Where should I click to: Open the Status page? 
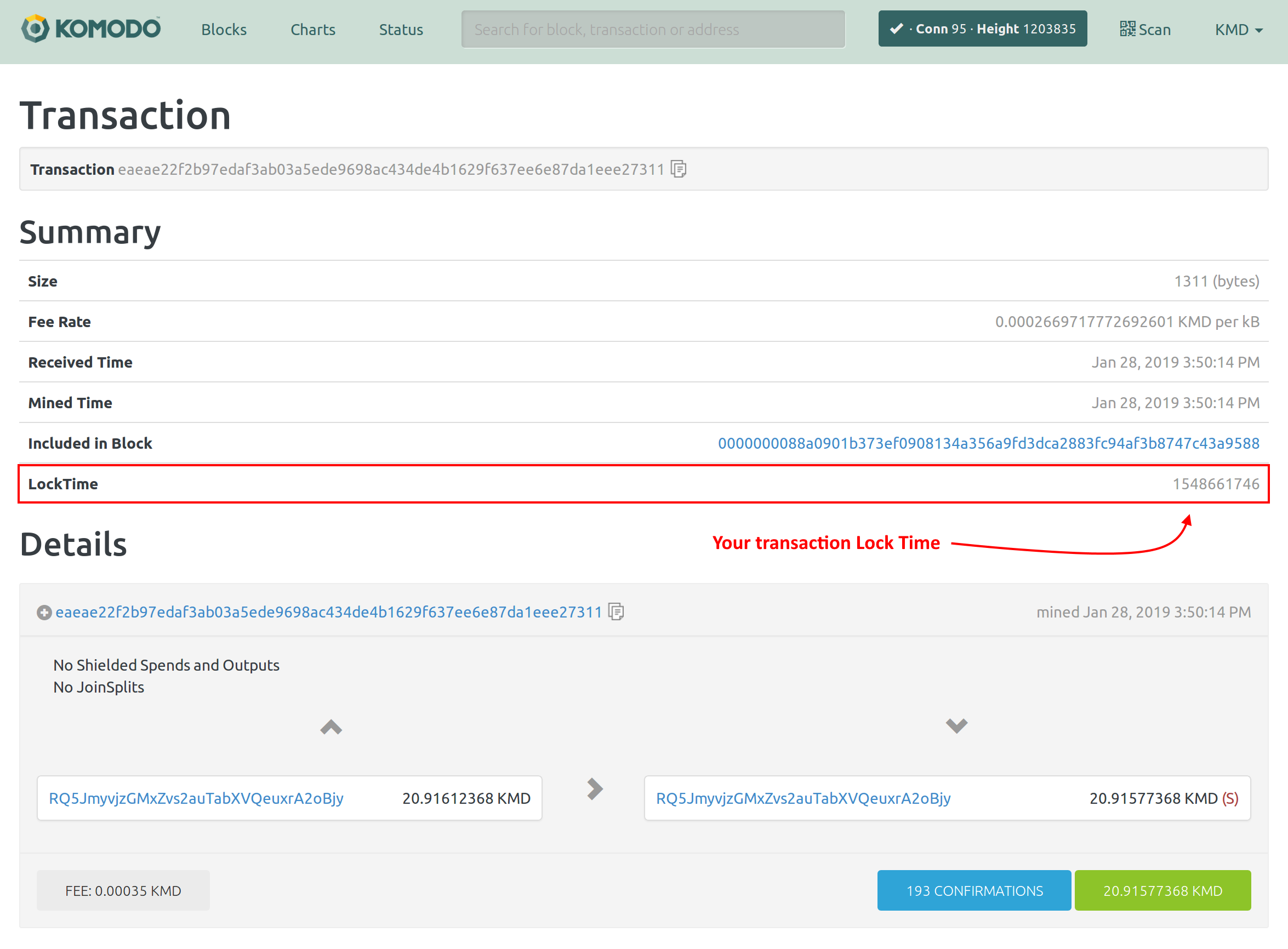401,29
